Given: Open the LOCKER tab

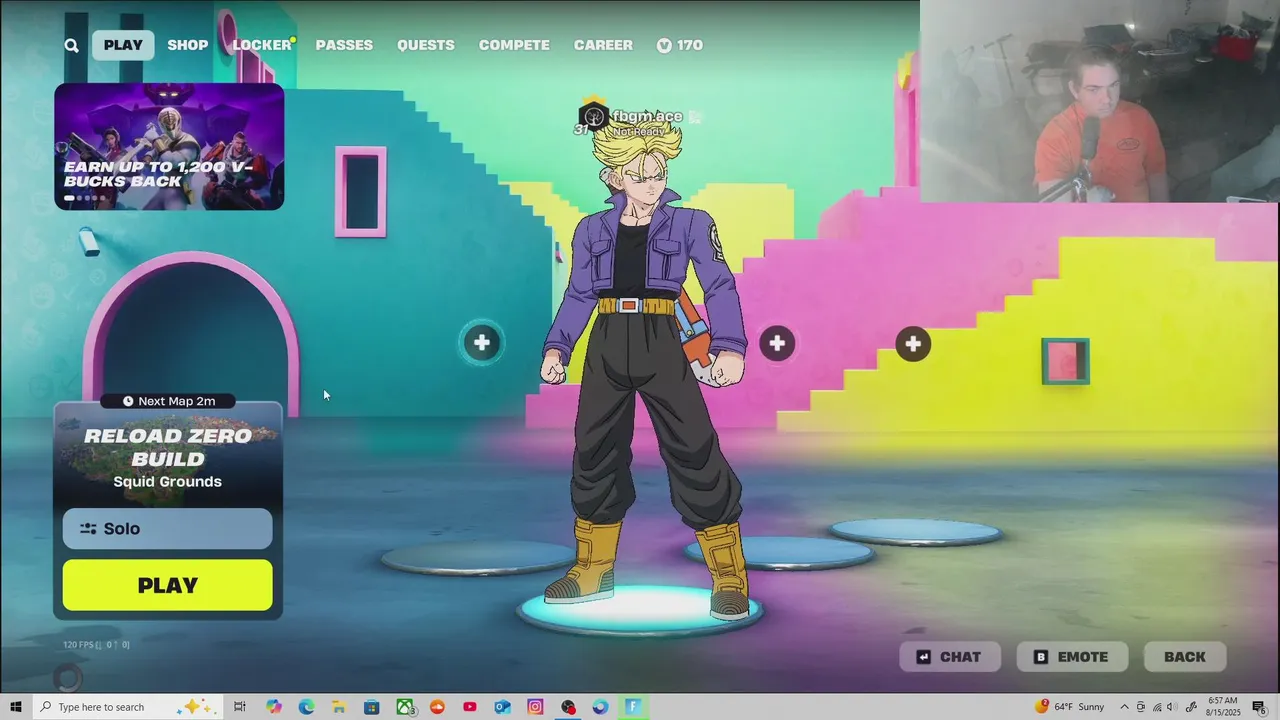Looking at the screenshot, I should (x=262, y=45).
